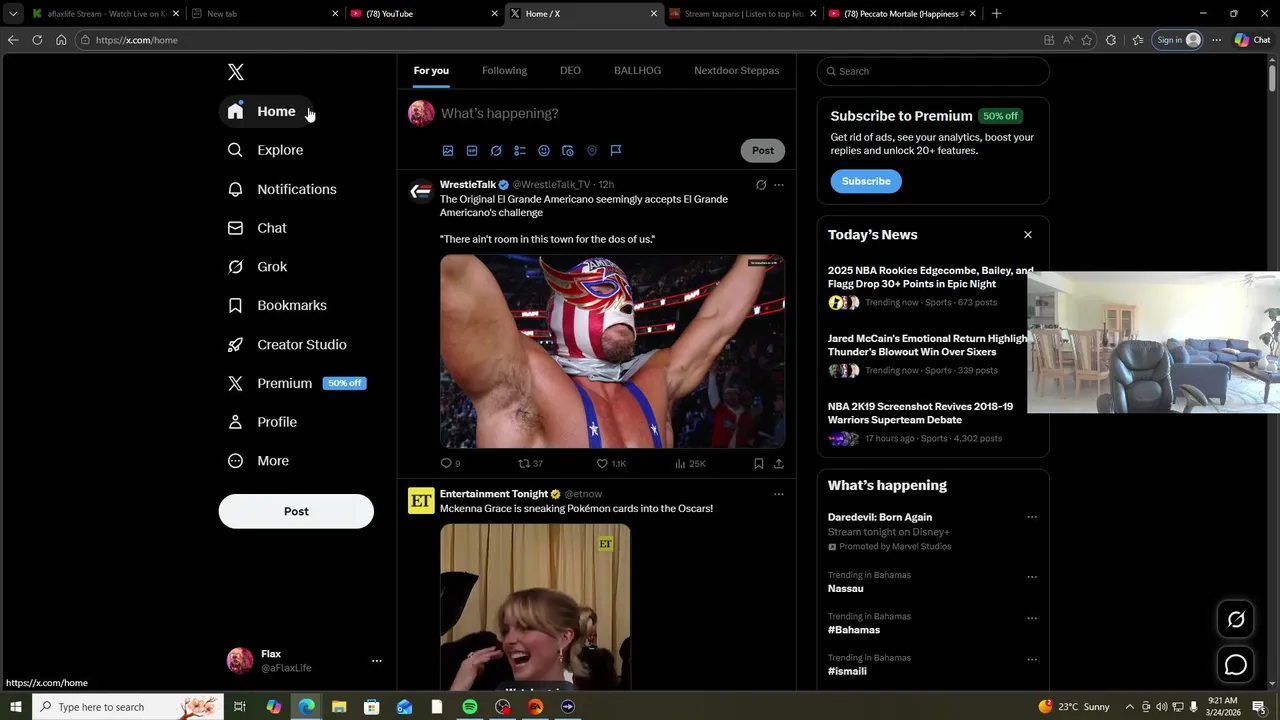
Task: Open options for Nassau trend
Action: point(1032,577)
